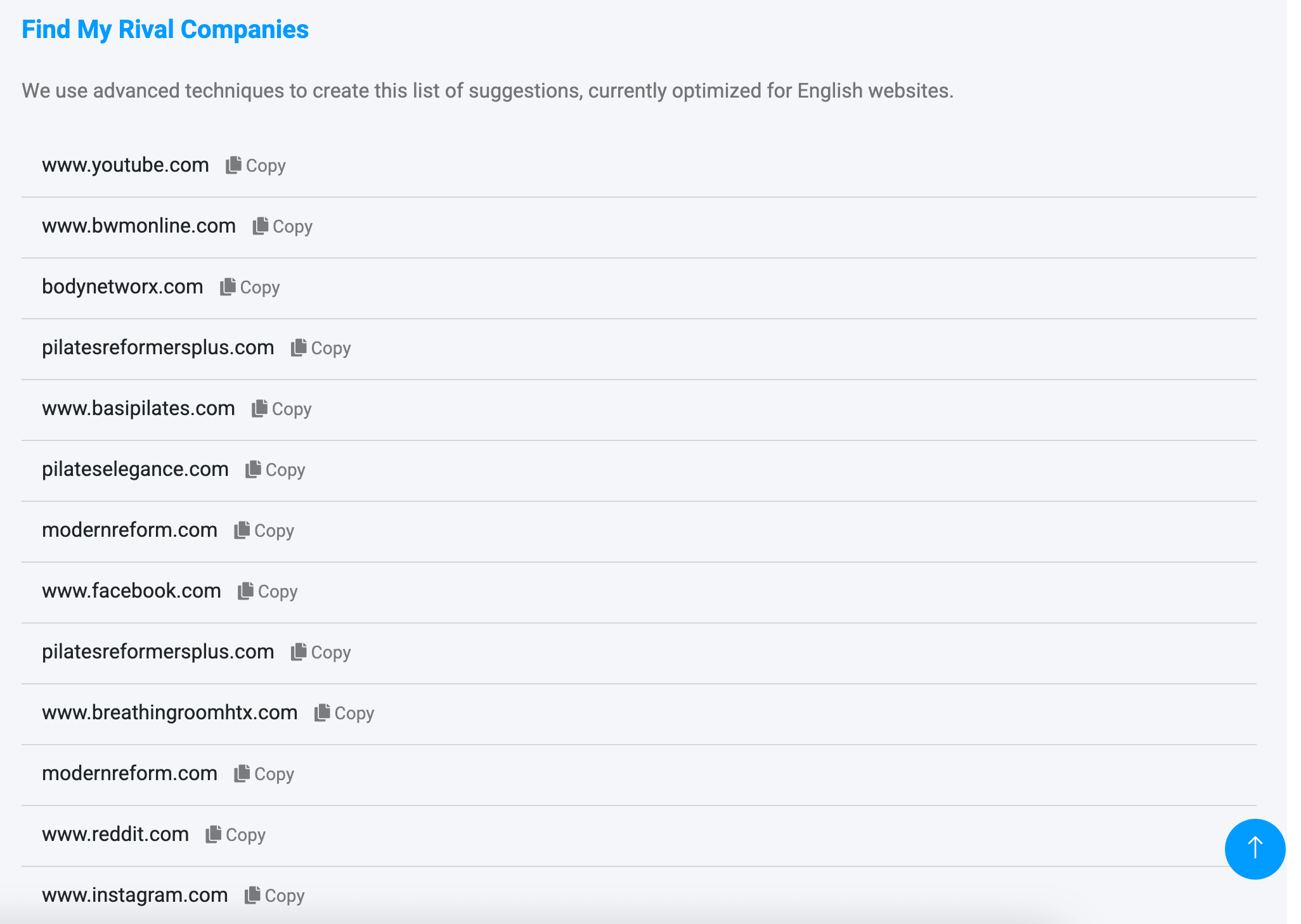Select the www.basipilates.com domain text
Image resolution: width=1301 pixels, height=924 pixels.
tap(138, 408)
